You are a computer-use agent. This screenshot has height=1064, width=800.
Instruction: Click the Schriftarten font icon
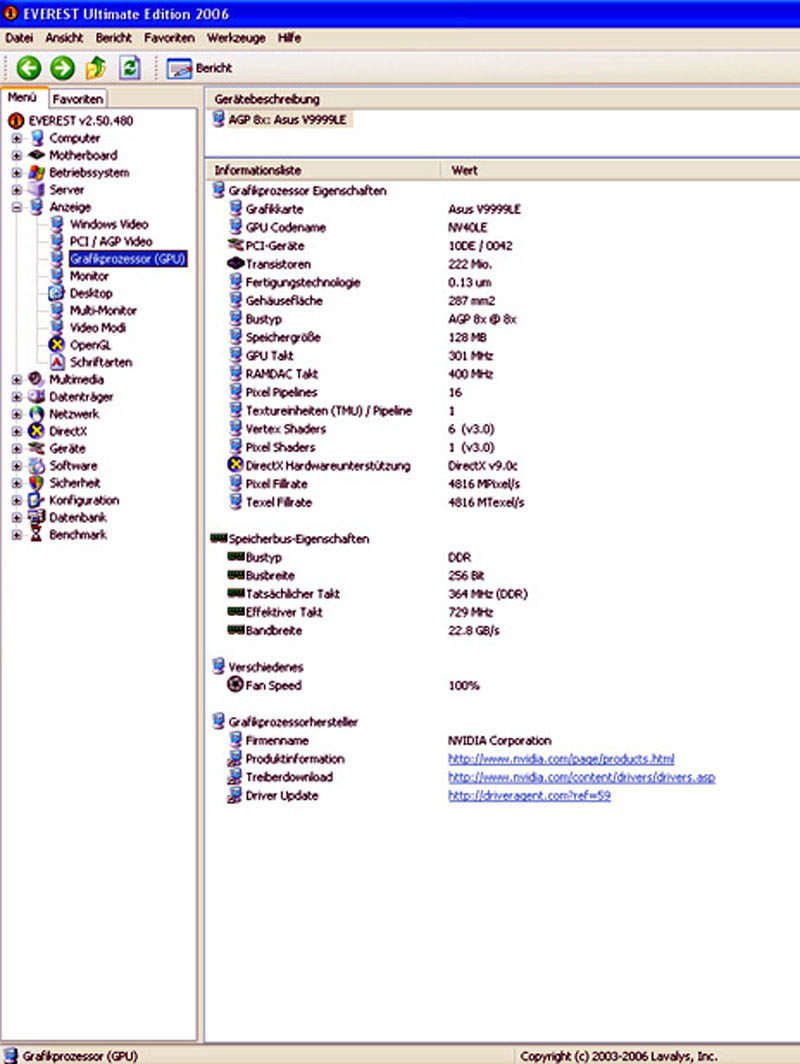coord(58,362)
